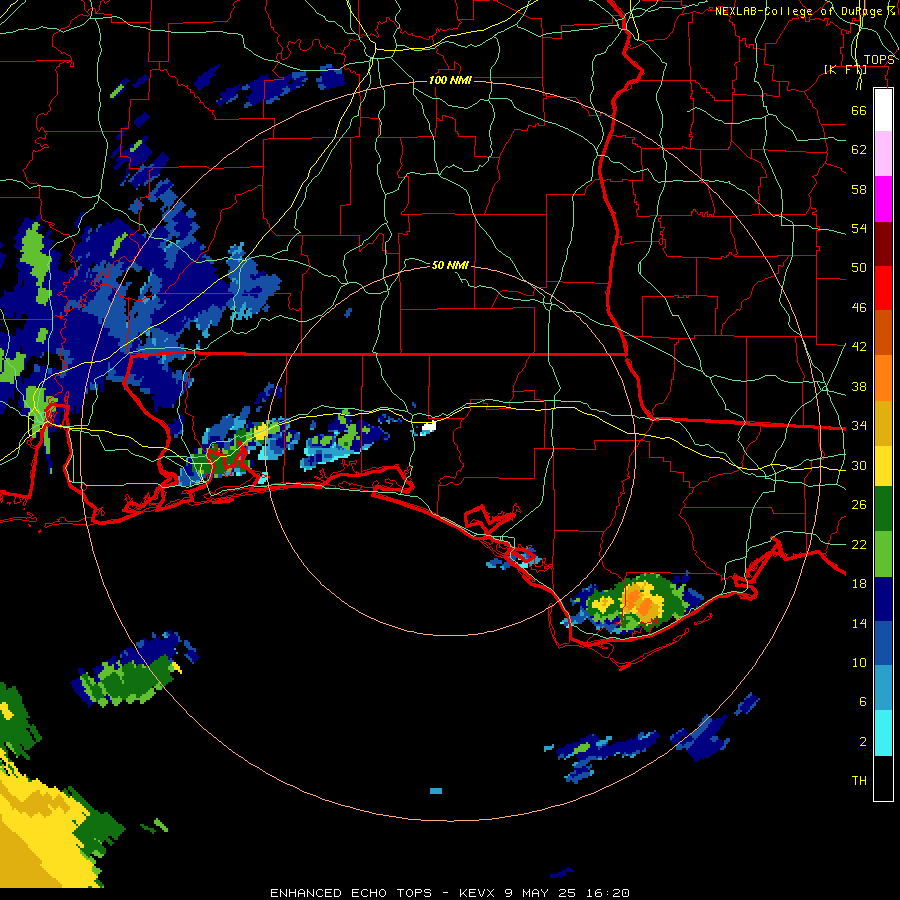The width and height of the screenshot is (900, 900).
Task: Click the K FT units label
Action: point(845,69)
